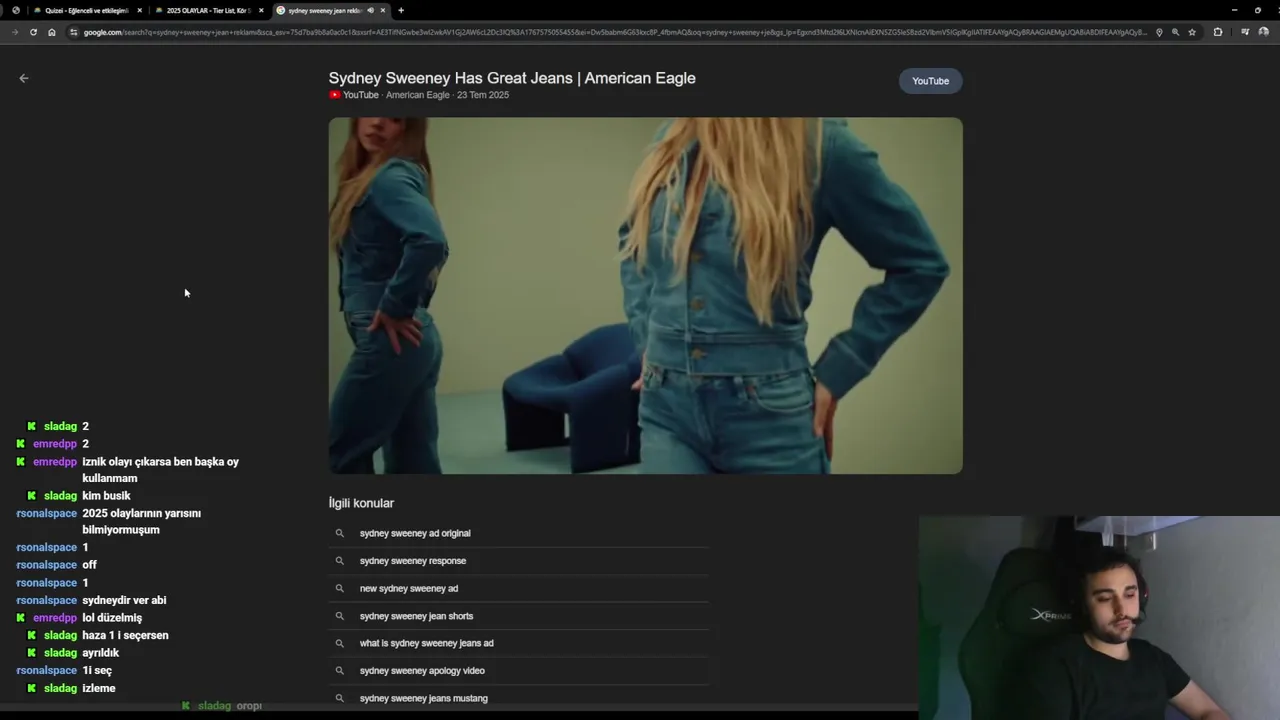Viewport: 1280px width, 720px height.
Task: Click the back arrow beside the video title
Action: click(24, 78)
